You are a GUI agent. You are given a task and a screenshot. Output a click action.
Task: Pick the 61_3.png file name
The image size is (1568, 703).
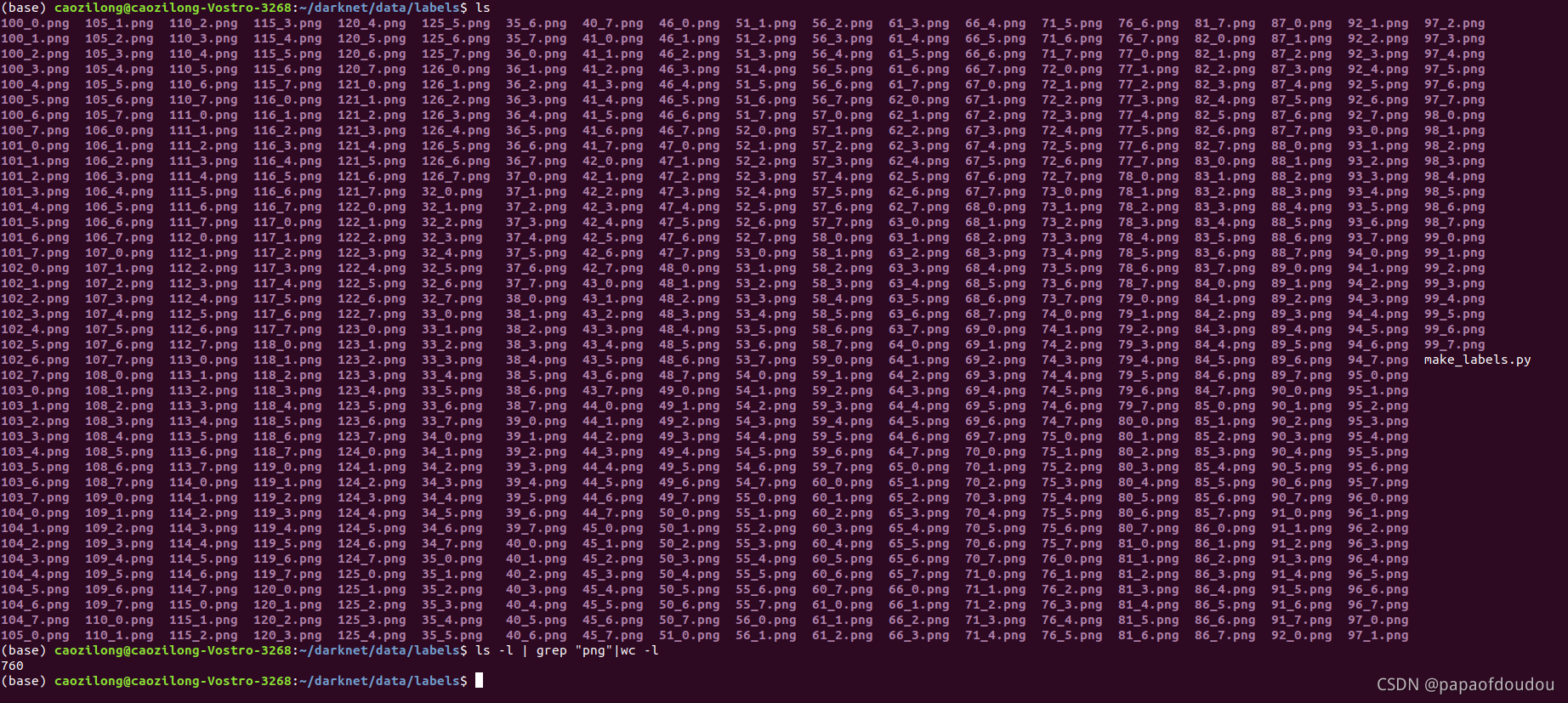click(919, 23)
